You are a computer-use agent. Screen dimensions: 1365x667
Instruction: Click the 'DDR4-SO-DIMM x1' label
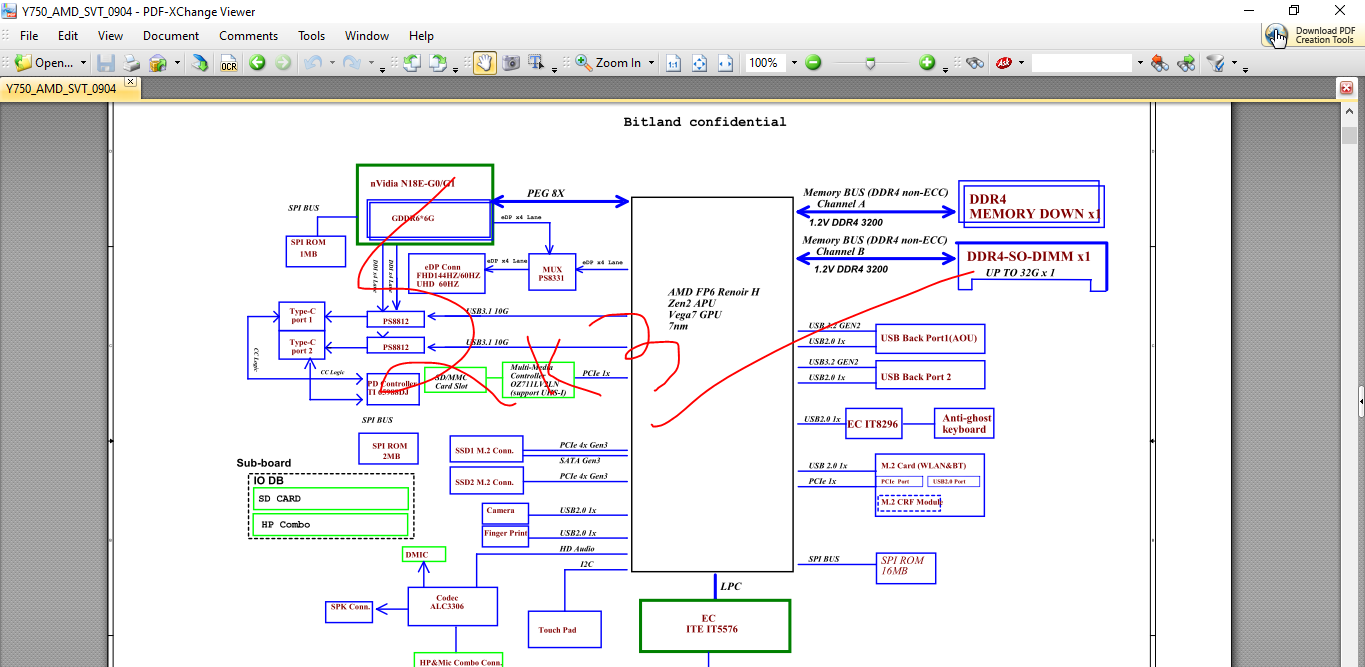1029,257
